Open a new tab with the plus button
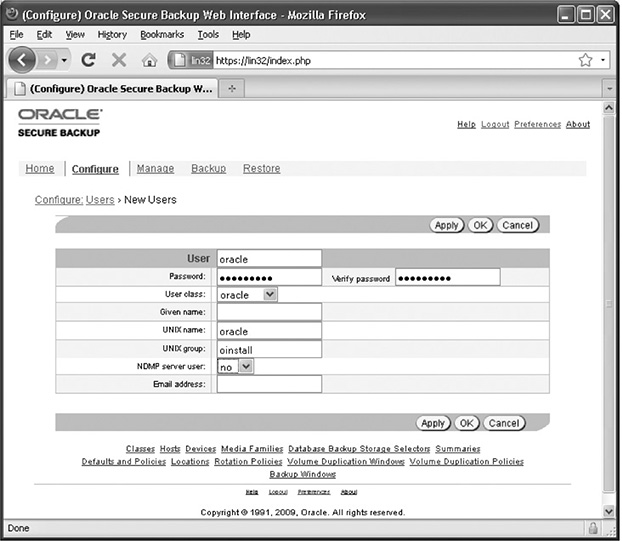This screenshot has height=541, width=622. (232, 88)
